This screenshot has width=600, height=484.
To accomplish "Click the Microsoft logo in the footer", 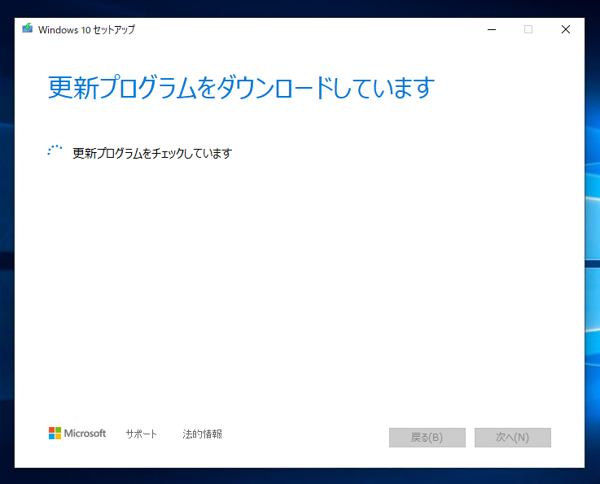I will pyautogui.click(x=77, y=433).
